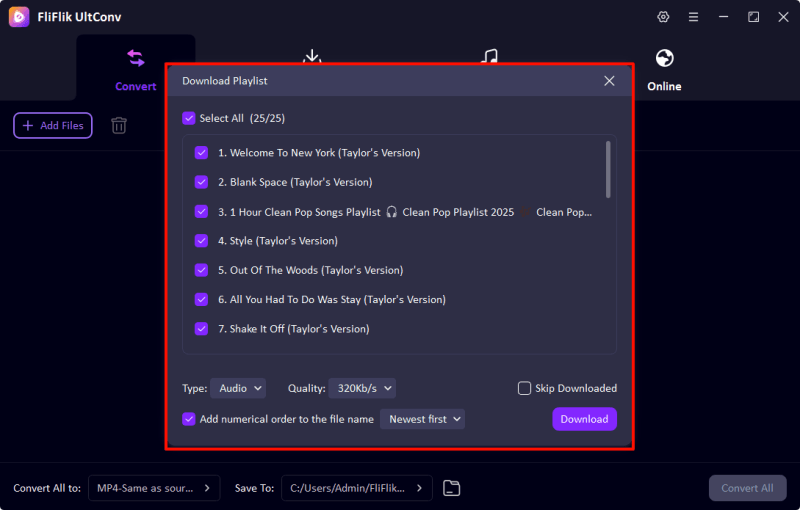800x510 pixels.
Task: Toggle the Select All checkbox
Action: [189, 118]
